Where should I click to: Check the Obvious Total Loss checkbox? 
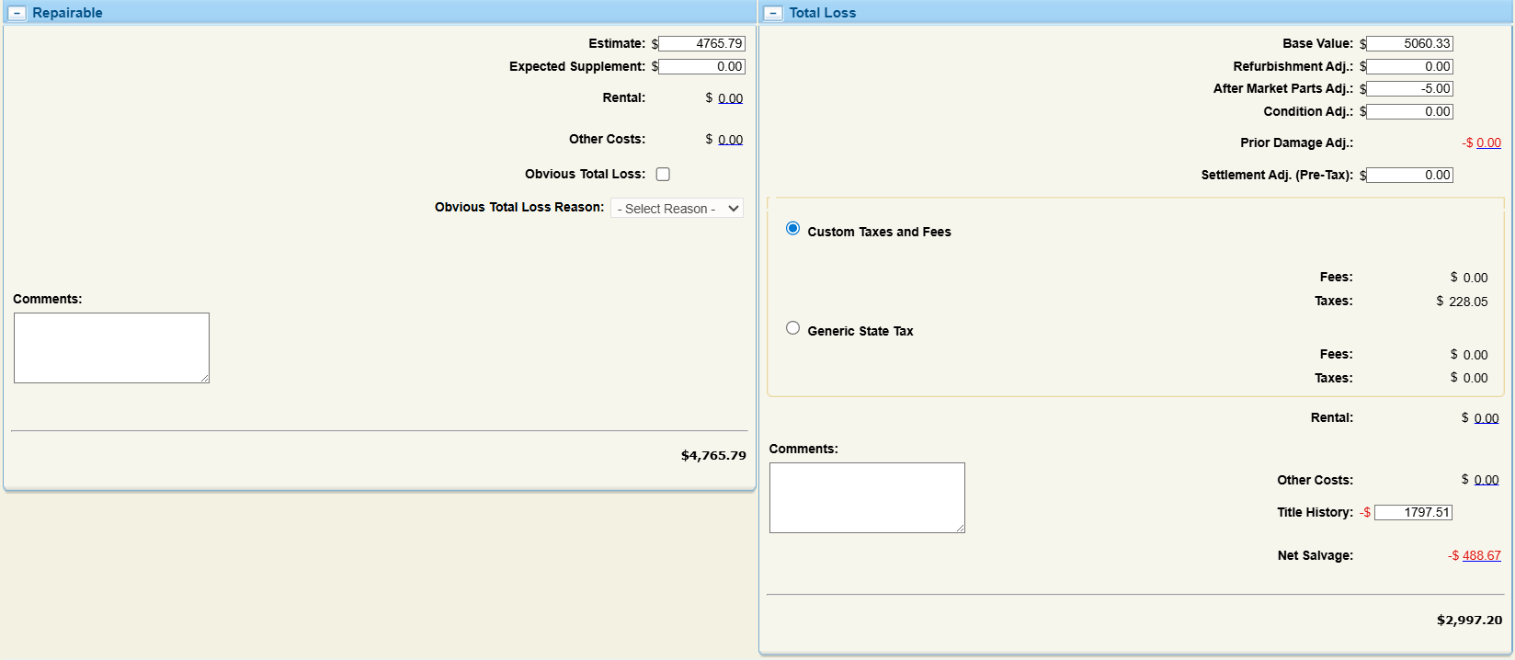(662, 175)
